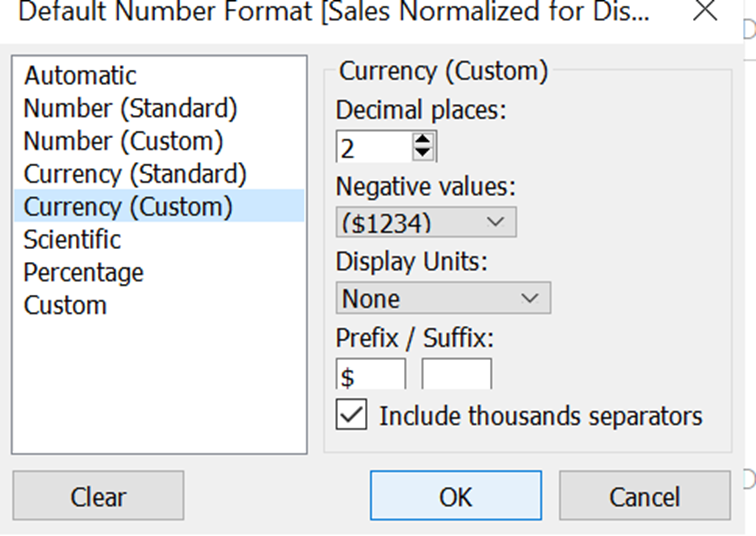This screenshot has width=756, height=536.
Task: Confirm with the OK button
Action: coord(456,496)
